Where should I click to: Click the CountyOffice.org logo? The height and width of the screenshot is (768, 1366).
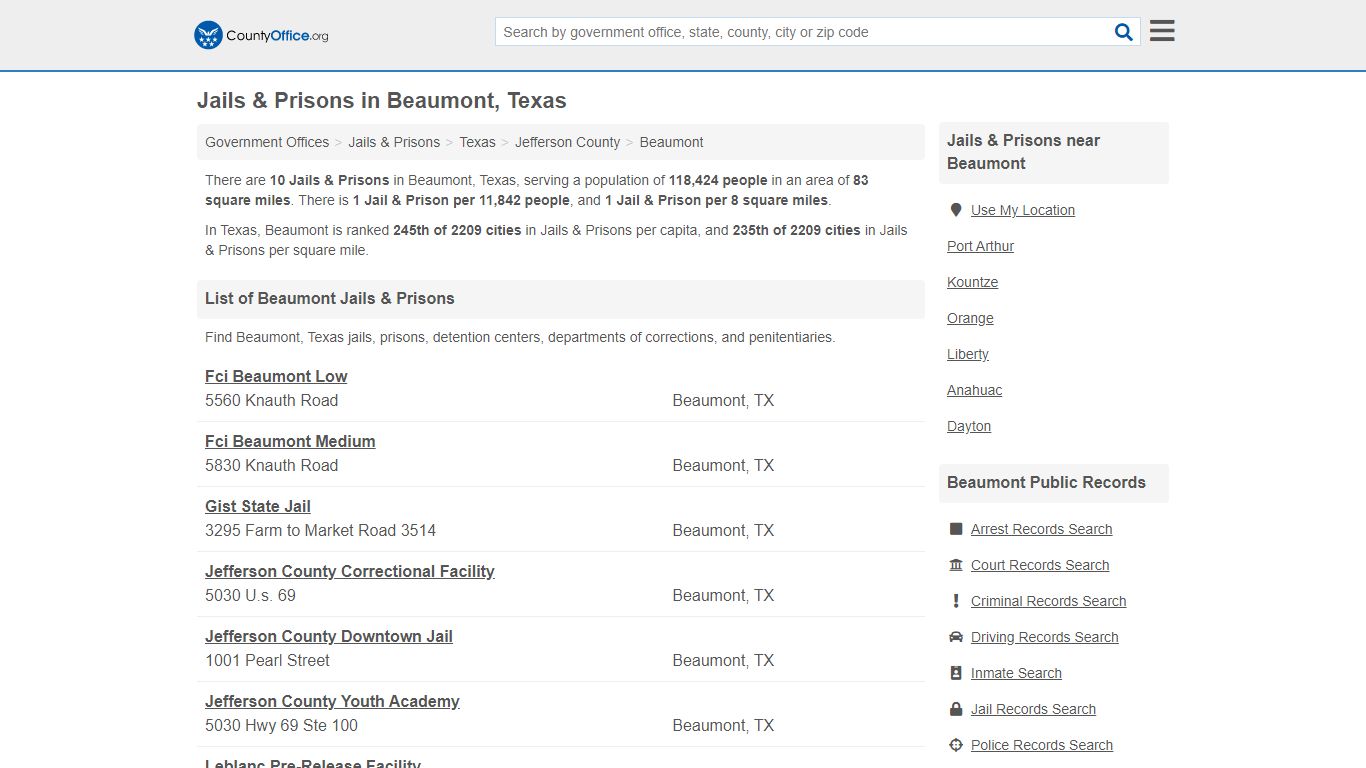click(261, 35)
